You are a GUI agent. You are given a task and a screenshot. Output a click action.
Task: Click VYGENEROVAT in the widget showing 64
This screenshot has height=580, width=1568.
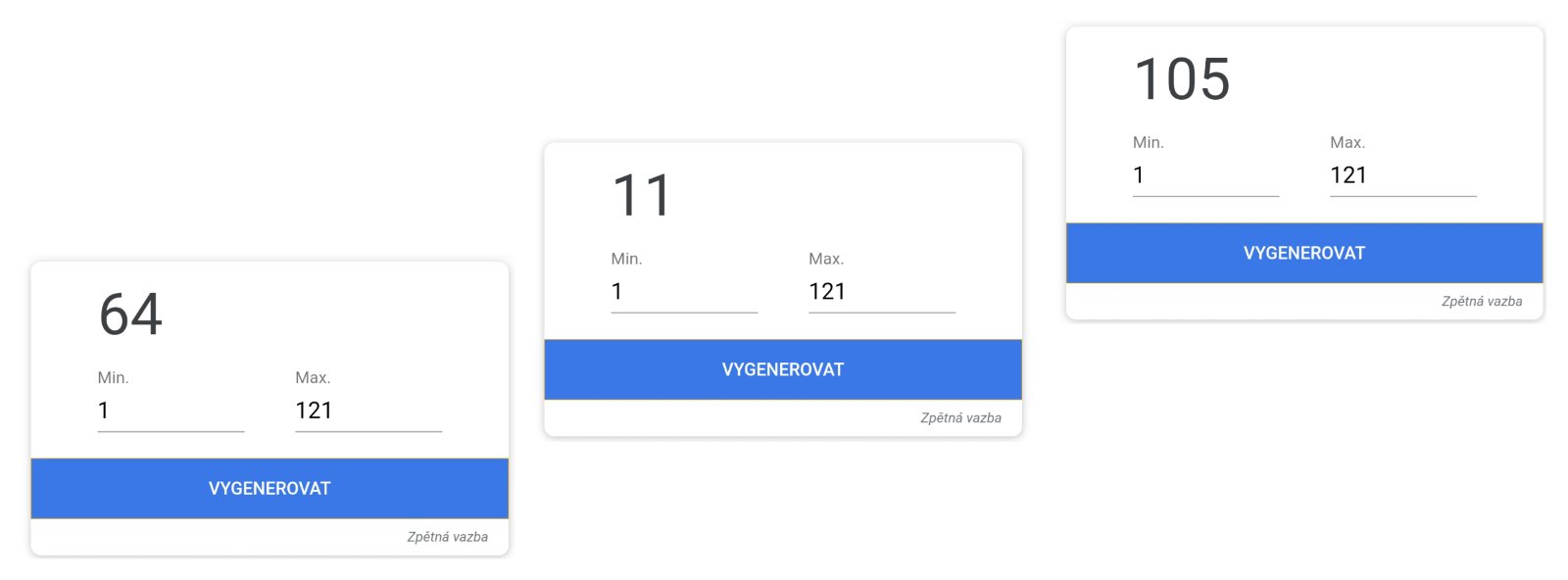tap(269, 488)
